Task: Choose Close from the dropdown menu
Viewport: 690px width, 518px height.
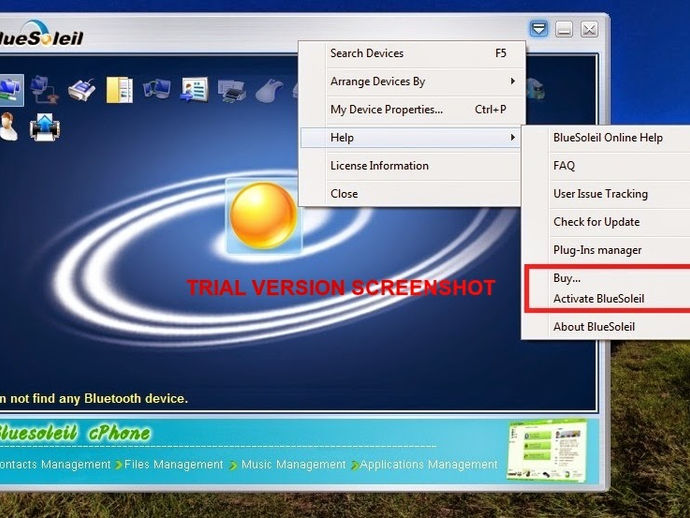Action: 410,194
